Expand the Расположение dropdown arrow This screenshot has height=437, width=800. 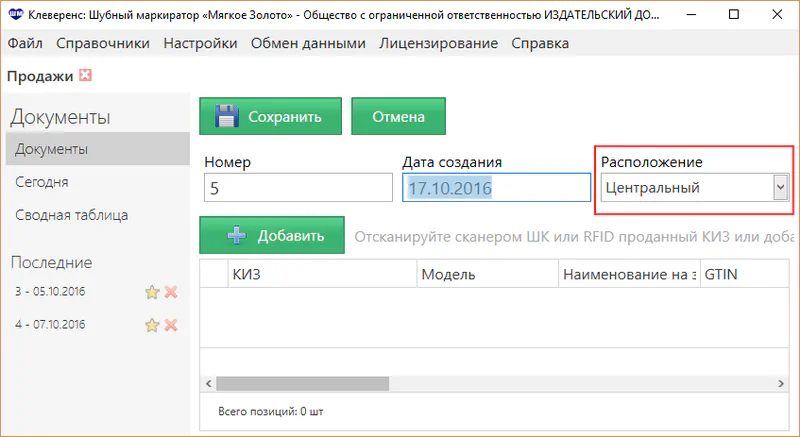[780, 187]
